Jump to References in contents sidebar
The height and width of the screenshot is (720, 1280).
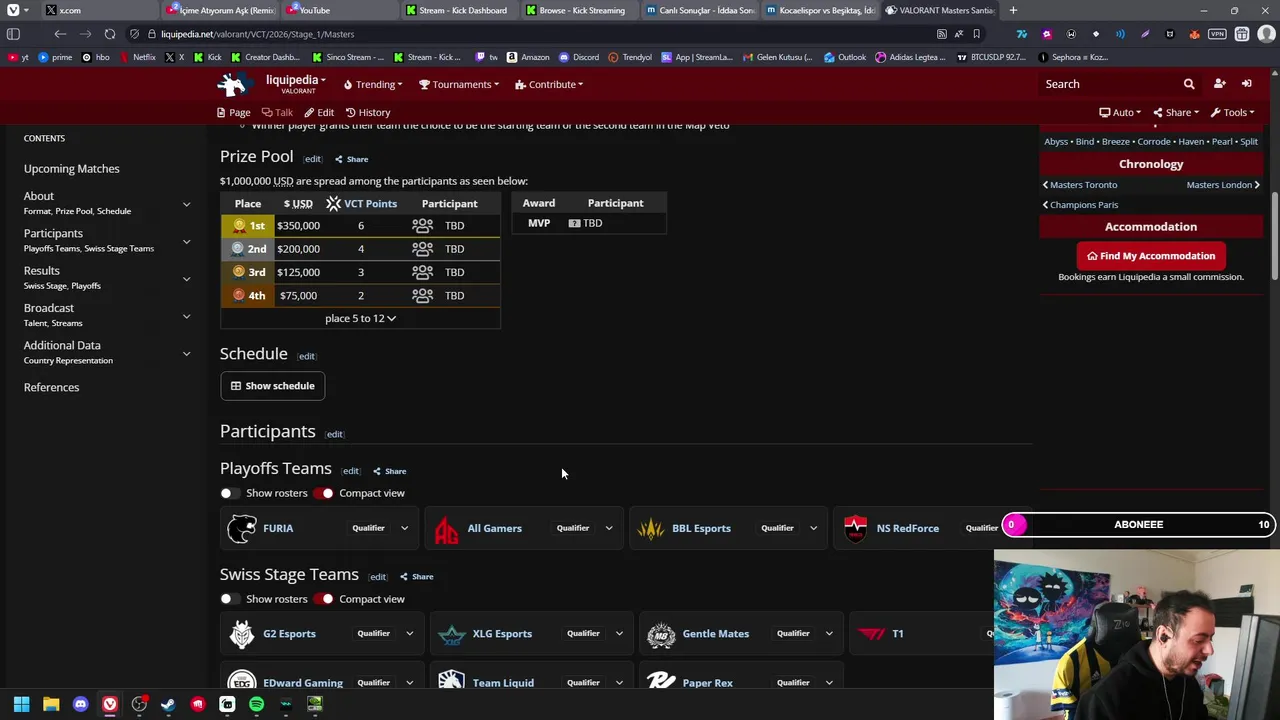[51, 387]
